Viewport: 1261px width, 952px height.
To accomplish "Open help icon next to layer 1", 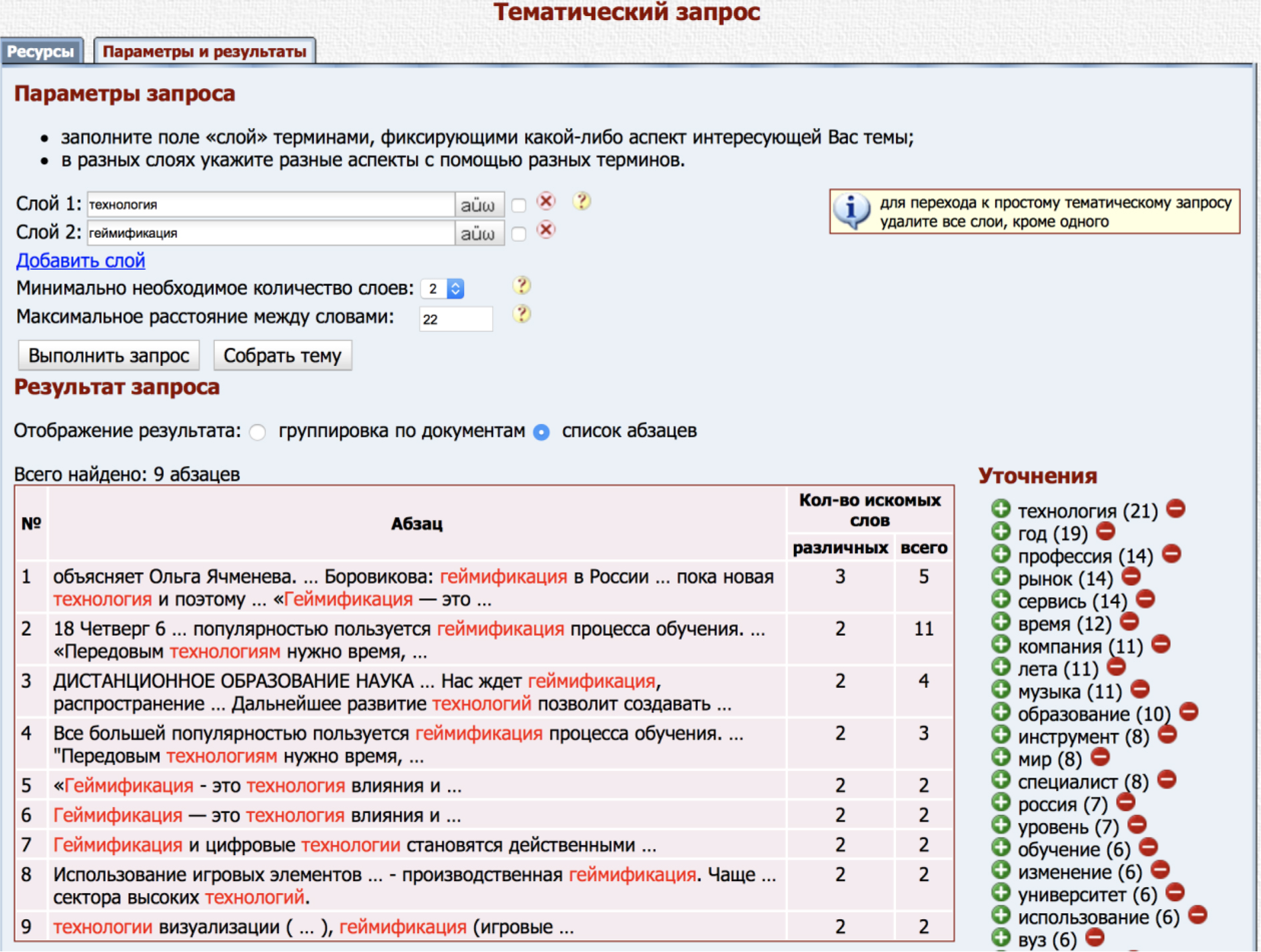I will (x=581, y=201).
